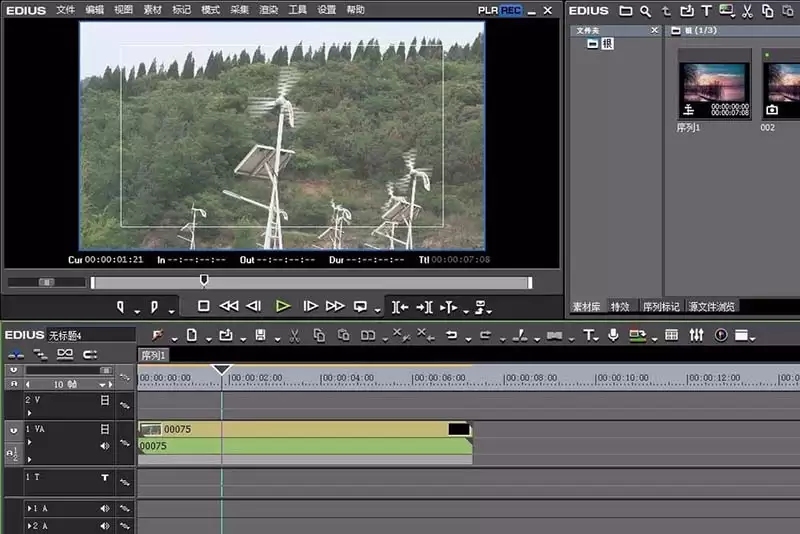Open Set In point dropdown arrow

point(137,311)
